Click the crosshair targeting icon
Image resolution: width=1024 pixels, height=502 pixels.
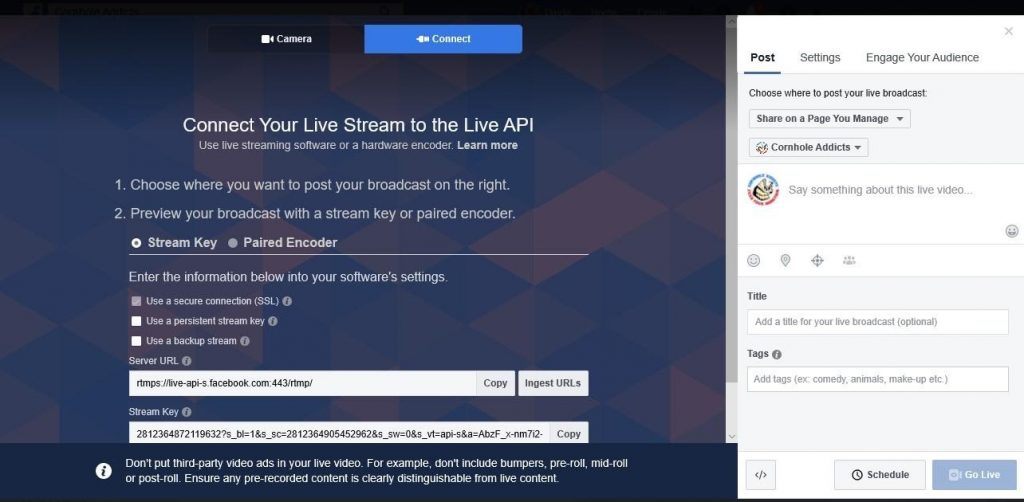tap(817, 260)
